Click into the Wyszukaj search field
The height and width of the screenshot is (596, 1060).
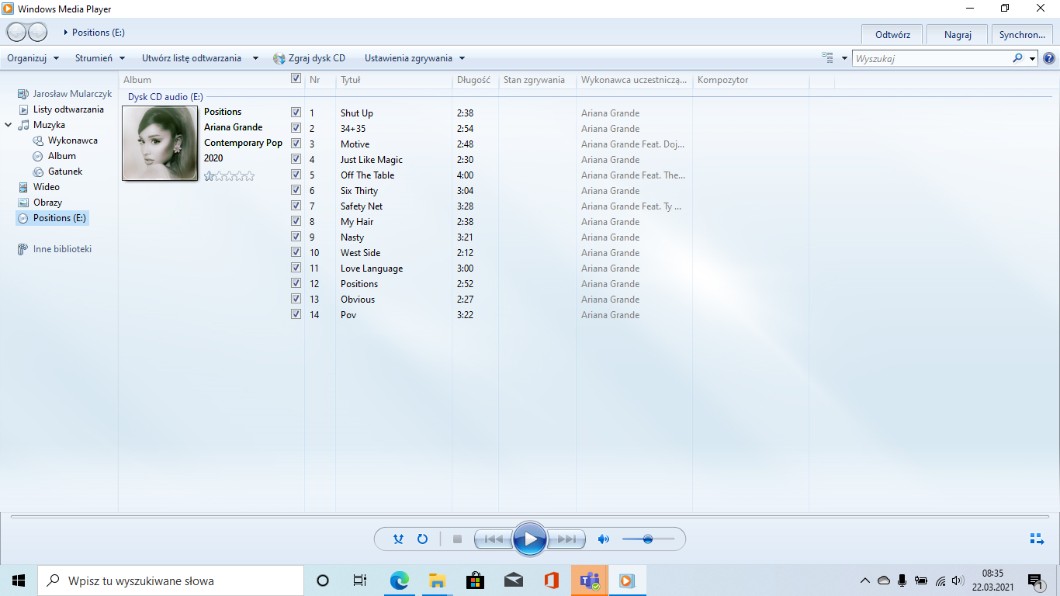(930, 58)
